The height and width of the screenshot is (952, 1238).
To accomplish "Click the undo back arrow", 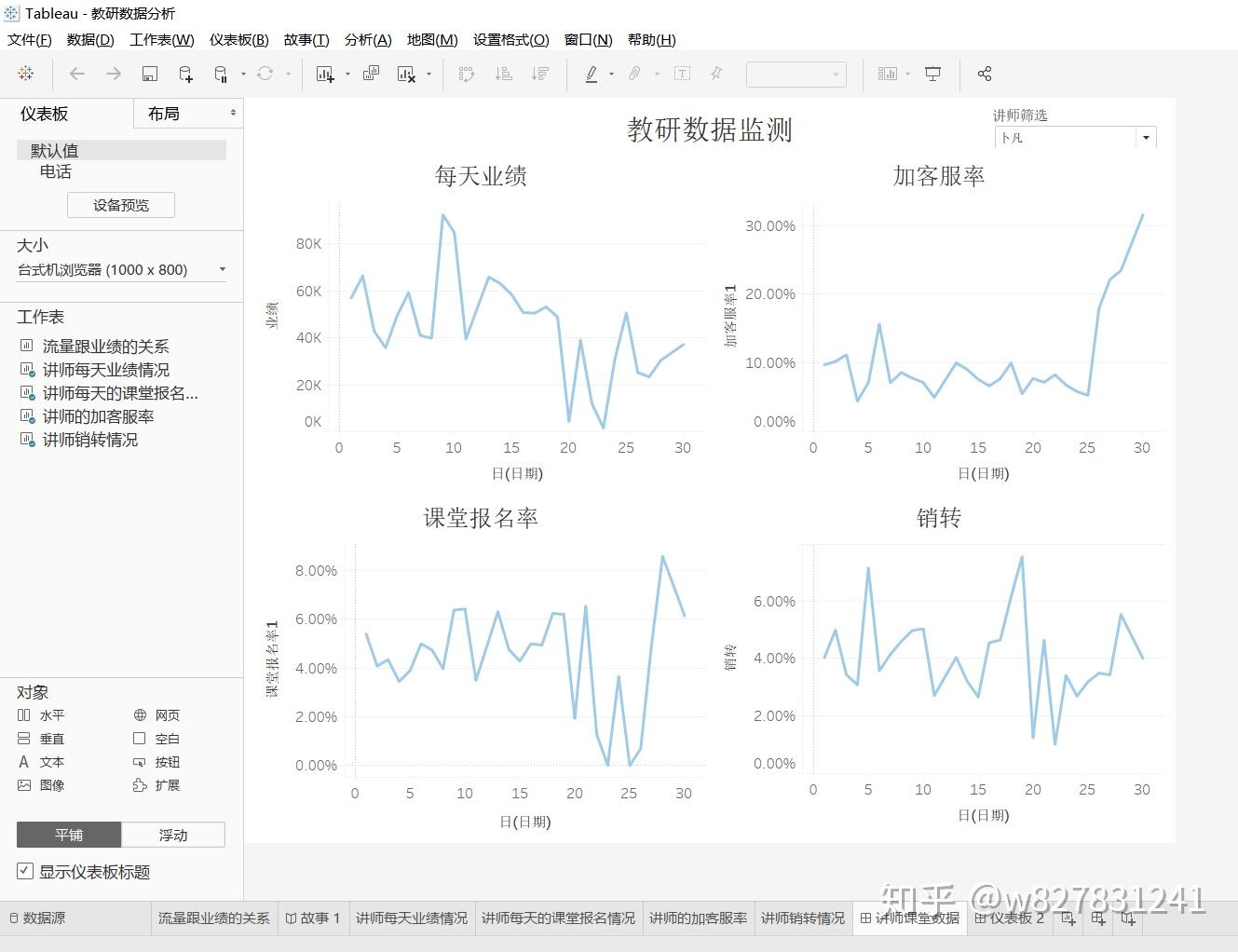I will pyautogui.click(x=77, y=74).
